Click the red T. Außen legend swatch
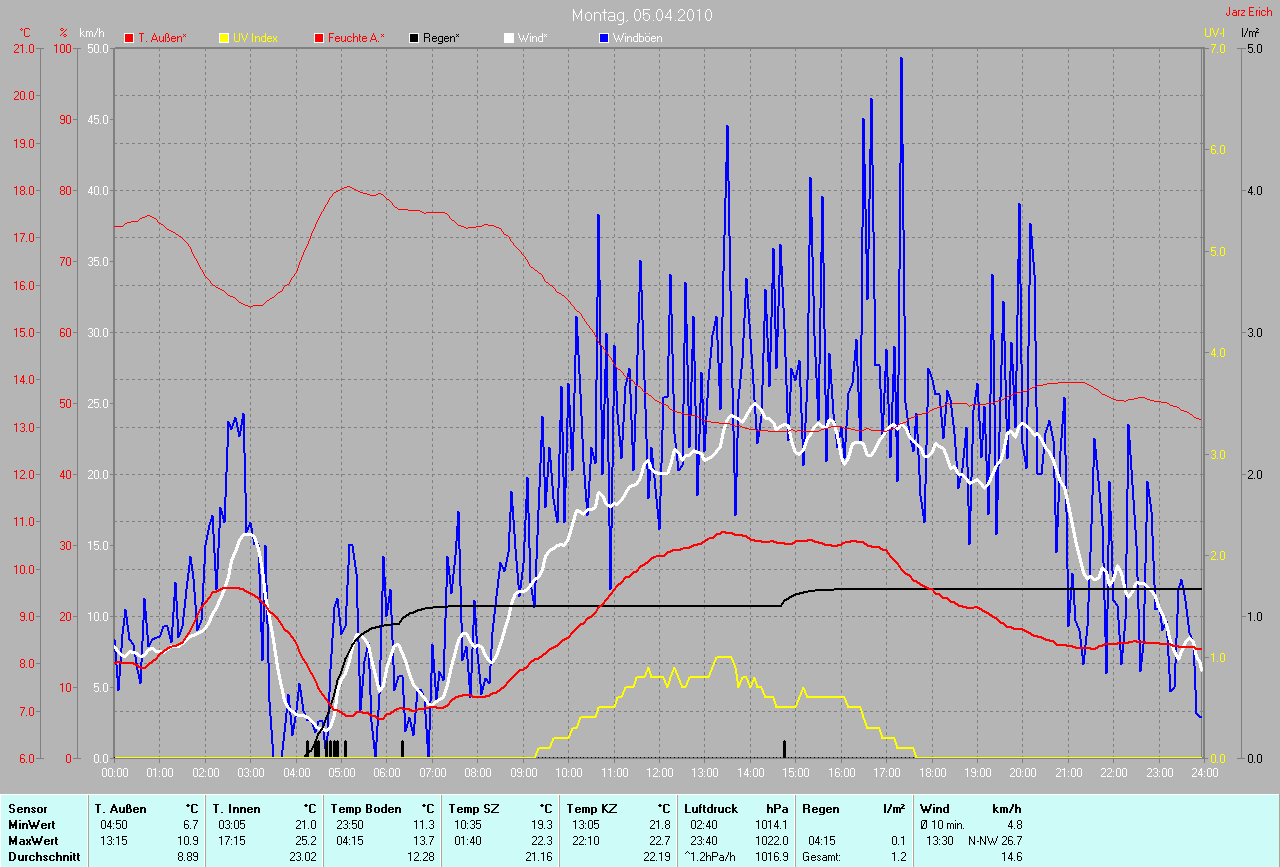Viewport: 1280px width, 867px height. [x=128, y=38]
